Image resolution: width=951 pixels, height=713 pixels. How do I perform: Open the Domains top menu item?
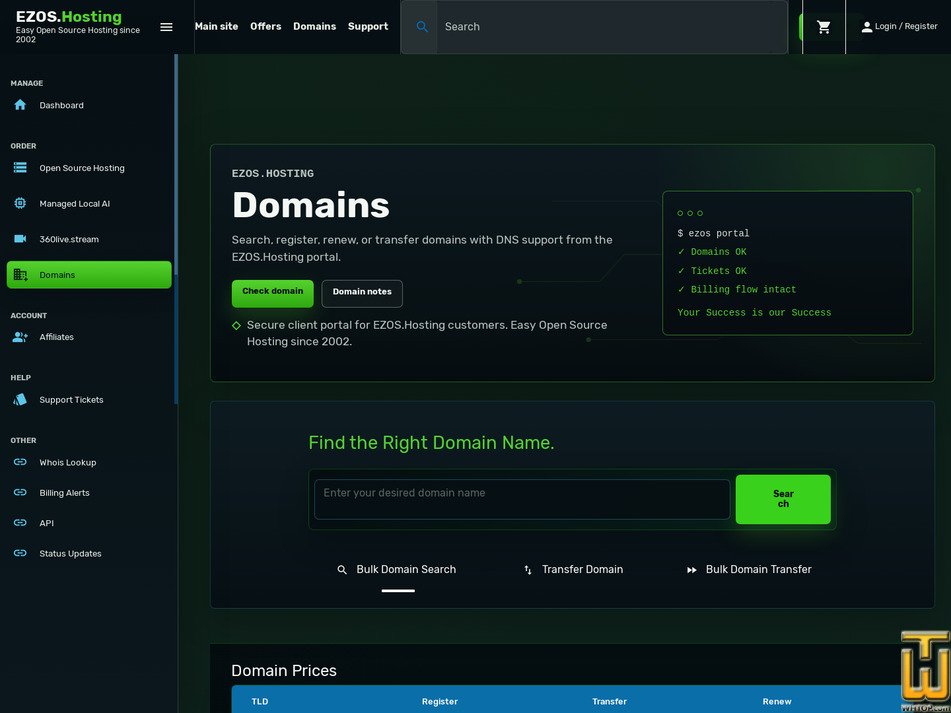pyautogui.click(x=314, y=27)
